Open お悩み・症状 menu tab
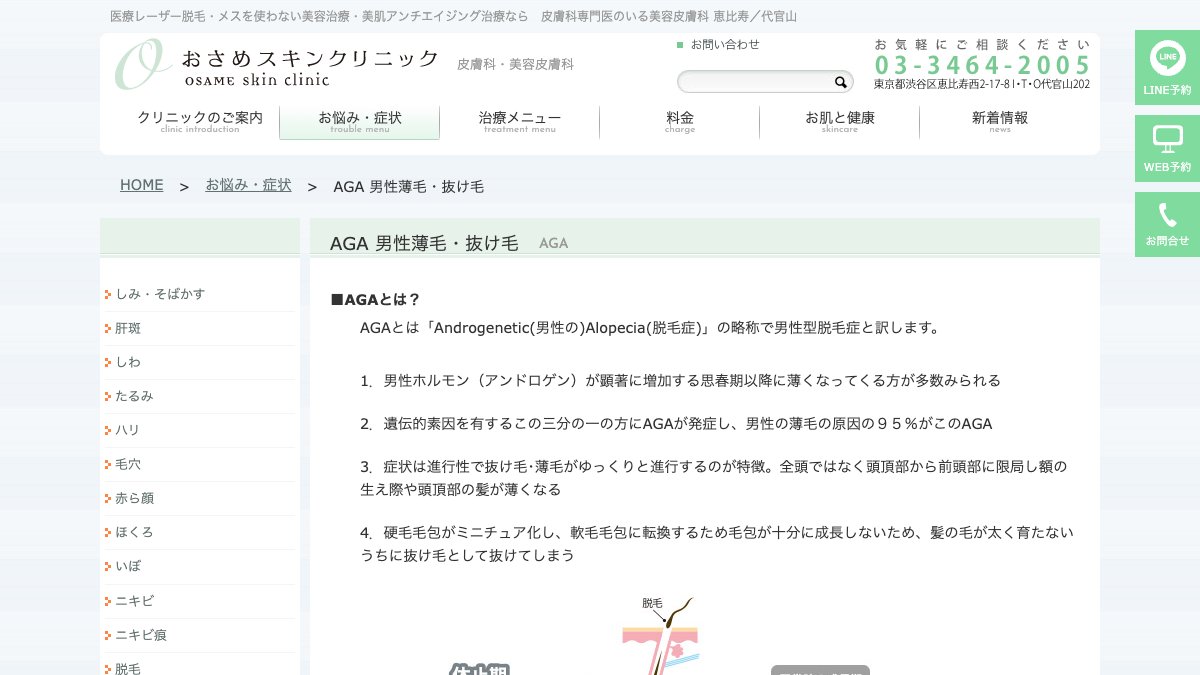The height and width of the screenshot is (675, 1200). coord(360,122)
